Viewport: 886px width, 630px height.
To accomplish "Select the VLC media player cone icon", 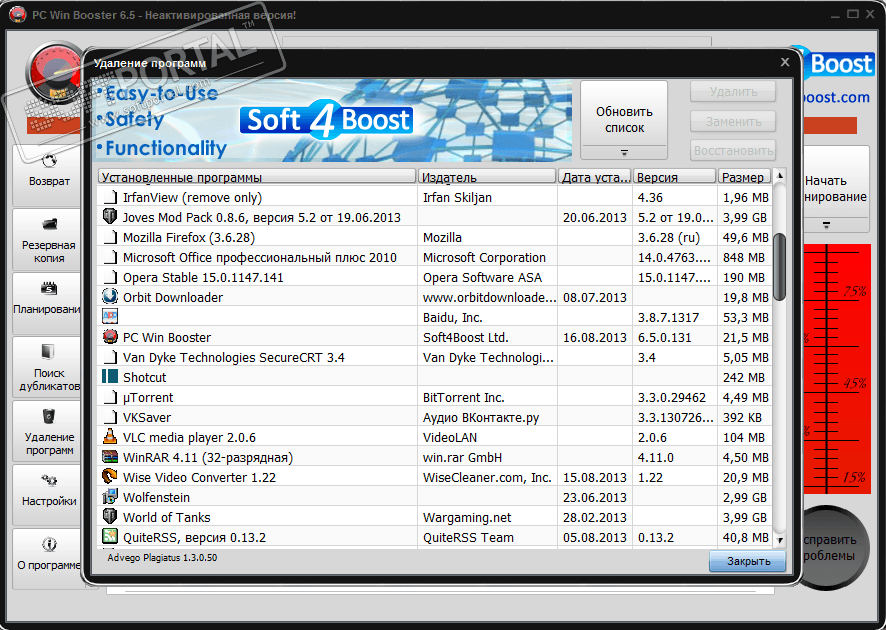I will pos(110,436).
